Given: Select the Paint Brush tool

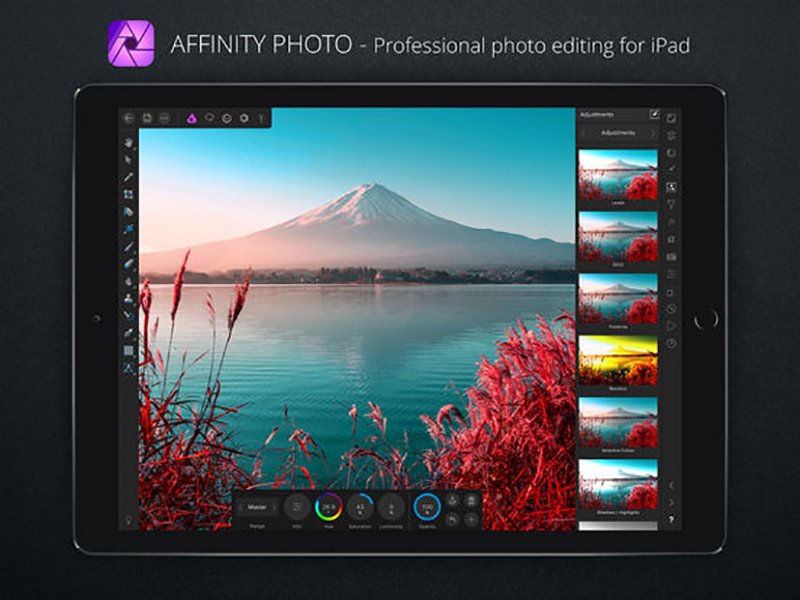Looking at the screenshot, I should (x=129, y=246).
